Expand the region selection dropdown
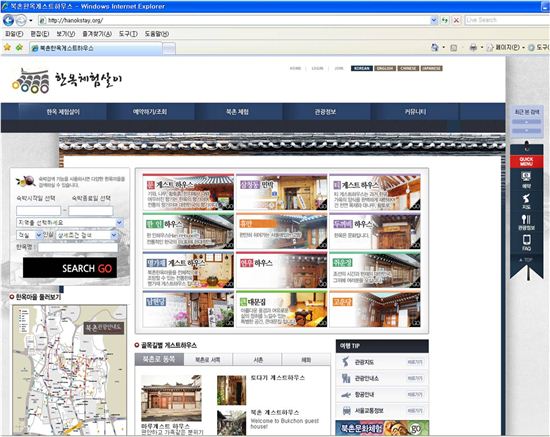 pos(70,222)
